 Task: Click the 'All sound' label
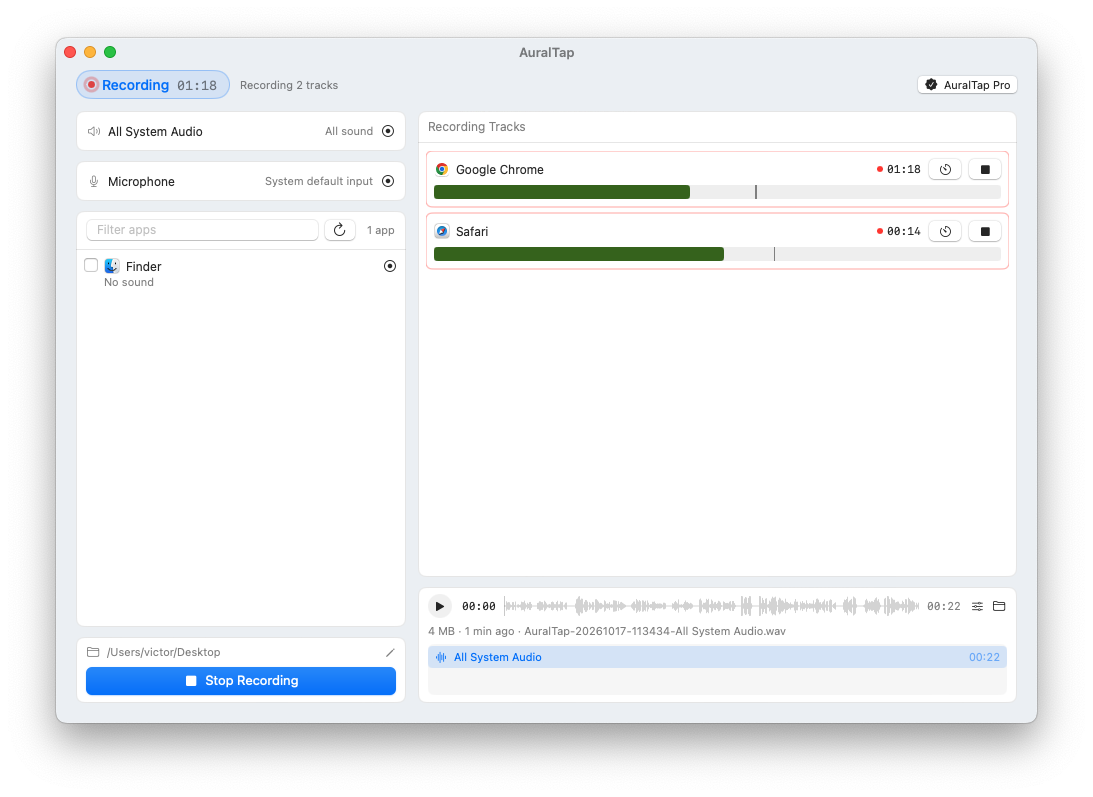point(349,131)
